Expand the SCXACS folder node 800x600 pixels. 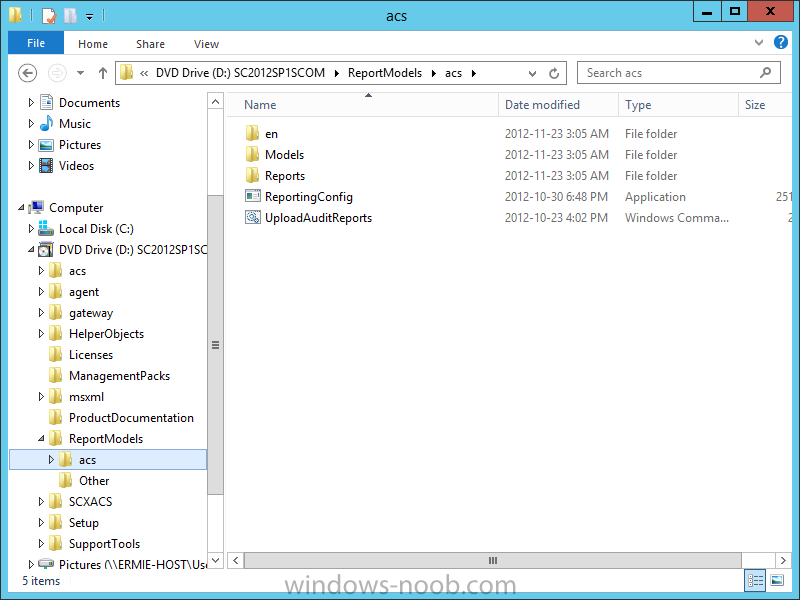(41, 502)
